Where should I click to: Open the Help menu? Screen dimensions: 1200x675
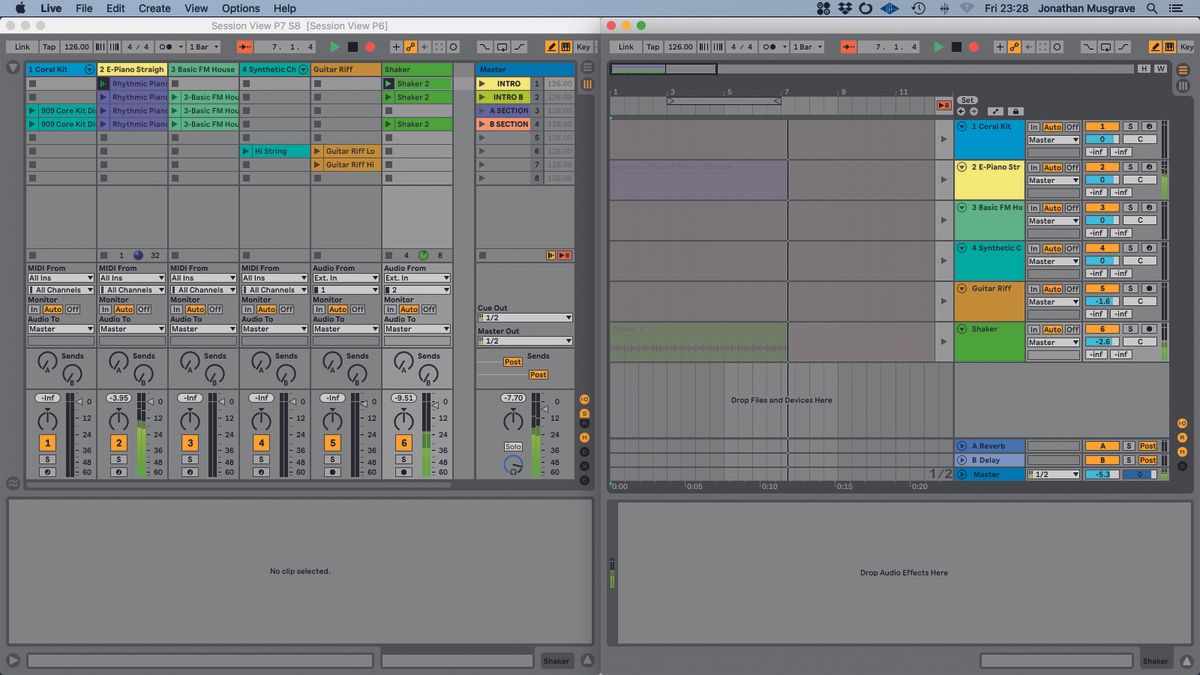point(285,8)
